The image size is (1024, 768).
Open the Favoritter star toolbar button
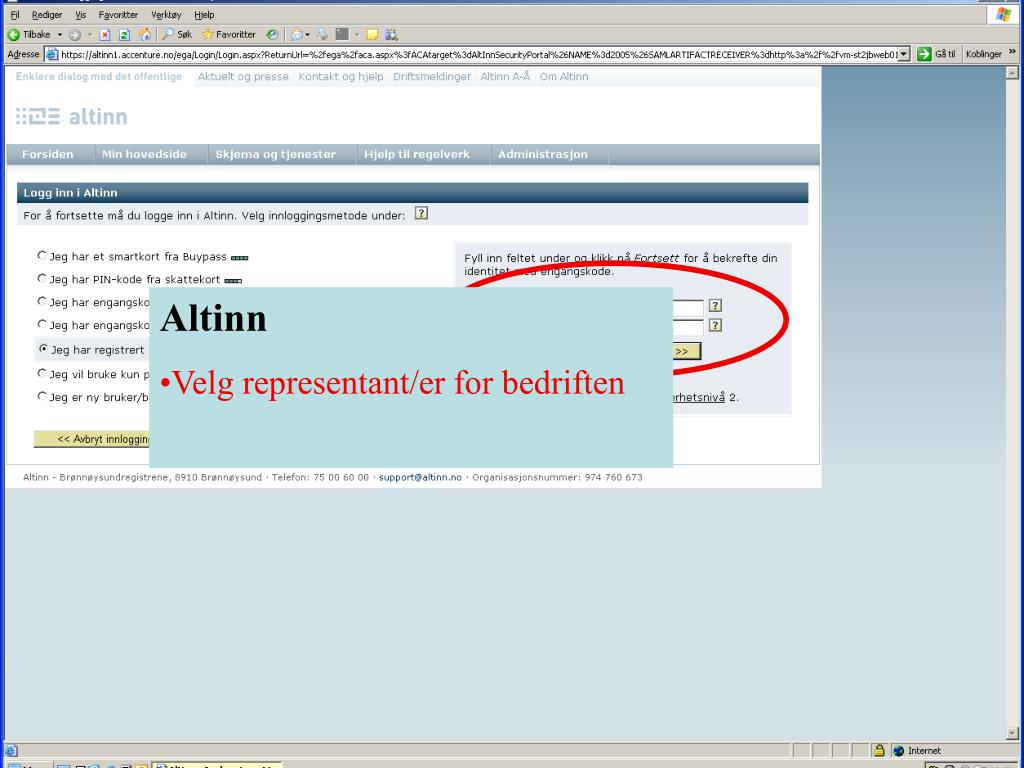[229, 35]
